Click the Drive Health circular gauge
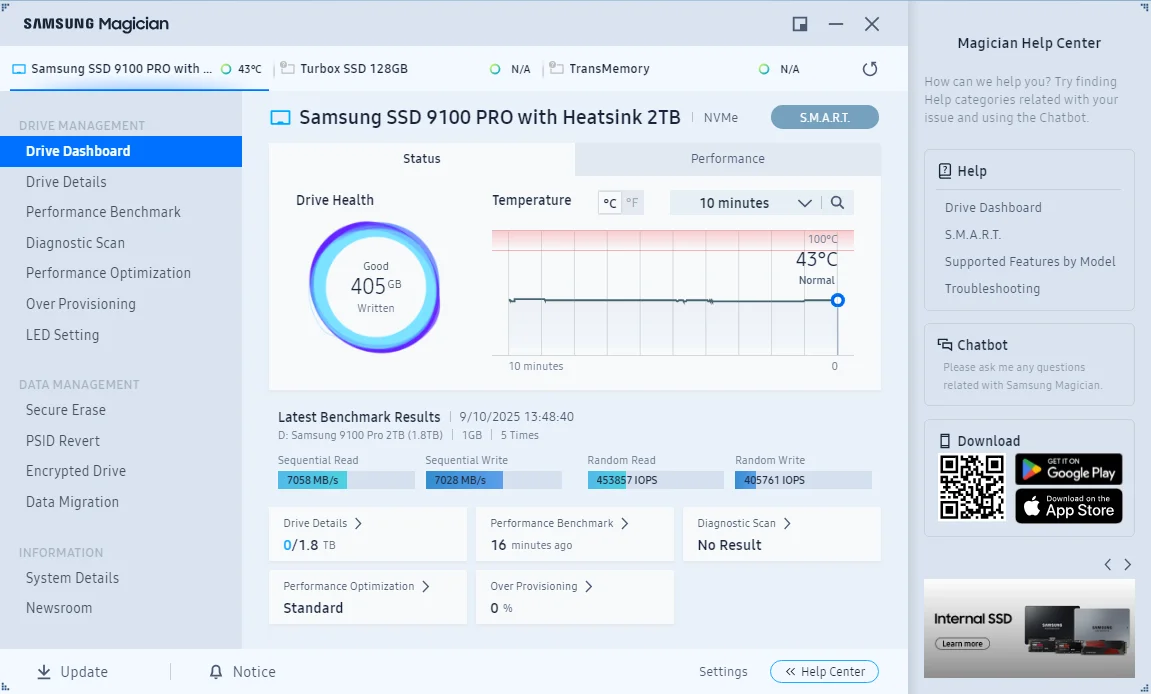 tap(375, 287)
